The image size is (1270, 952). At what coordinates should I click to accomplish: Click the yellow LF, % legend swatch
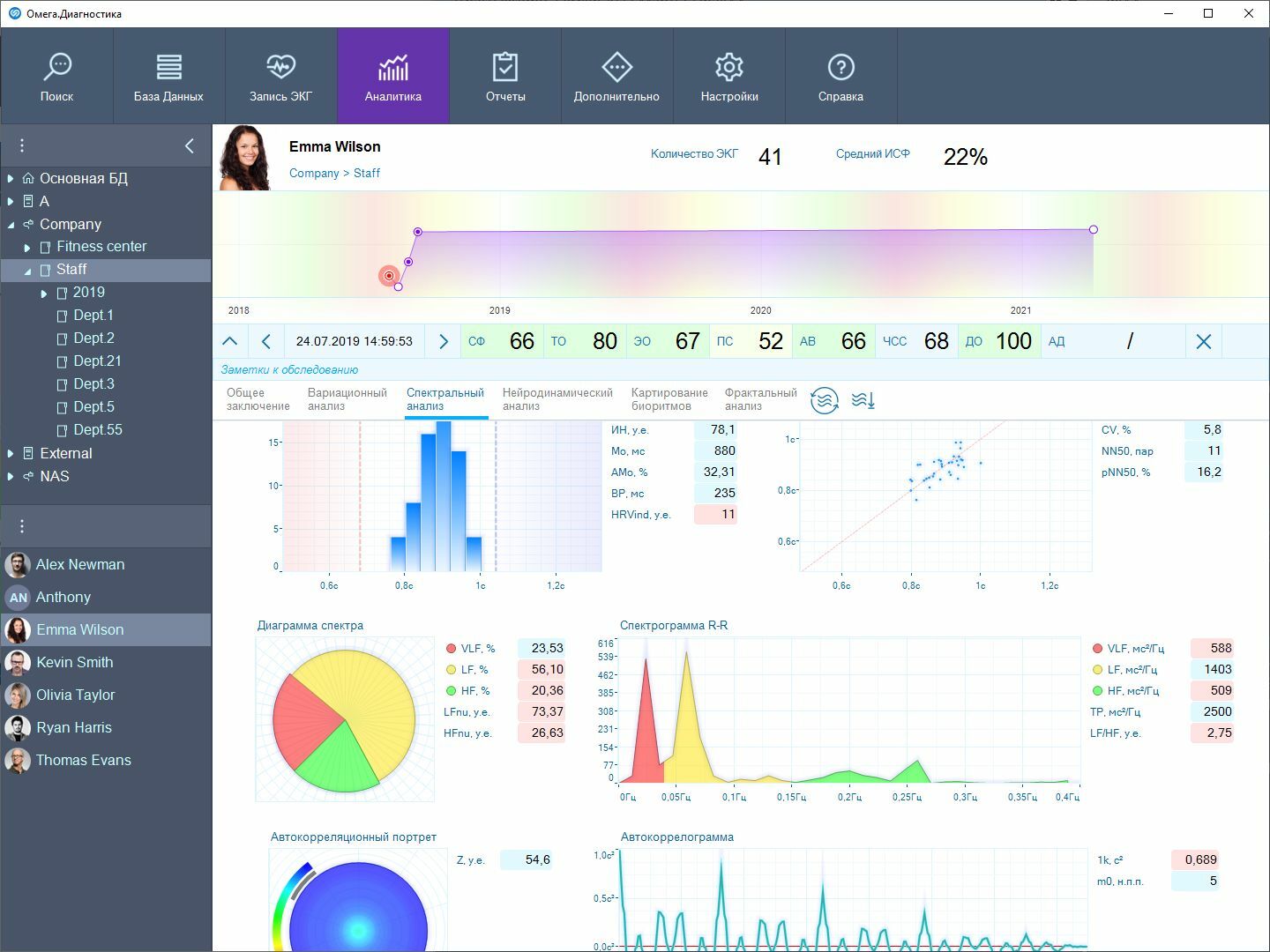452,670
